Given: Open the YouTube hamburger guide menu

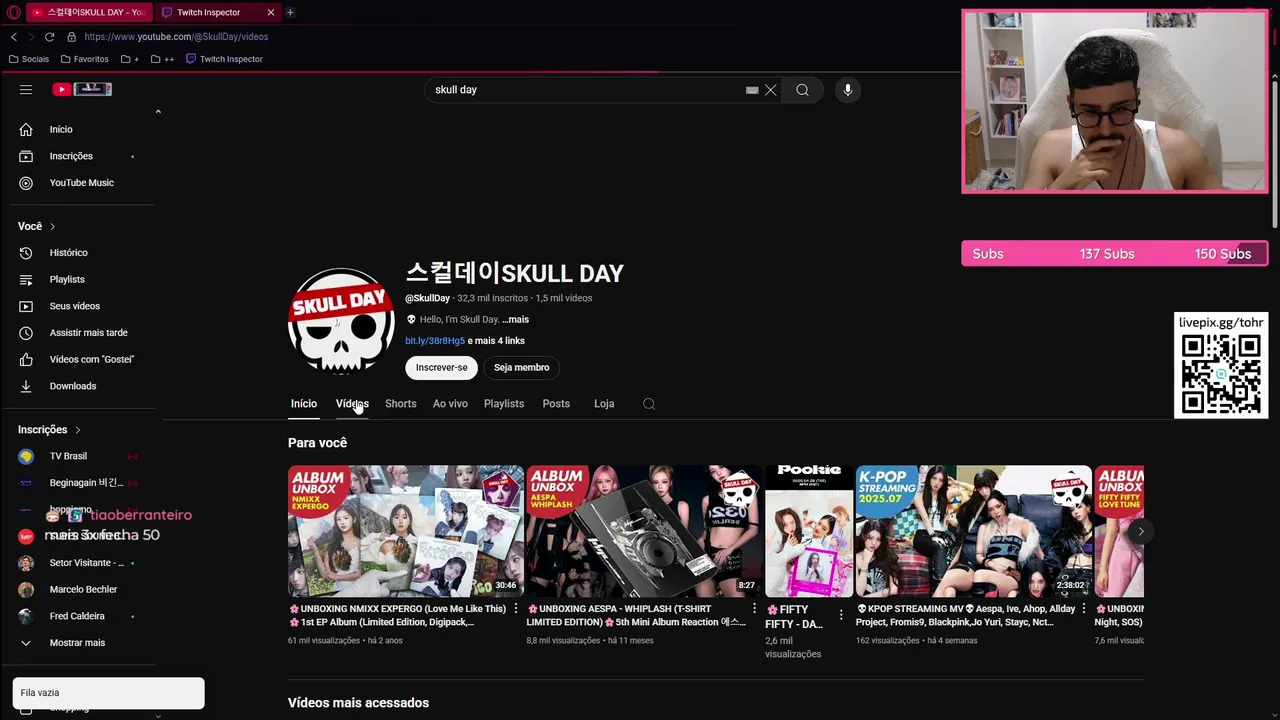Looking at the screenshot, I should click(x=26, y=89).
